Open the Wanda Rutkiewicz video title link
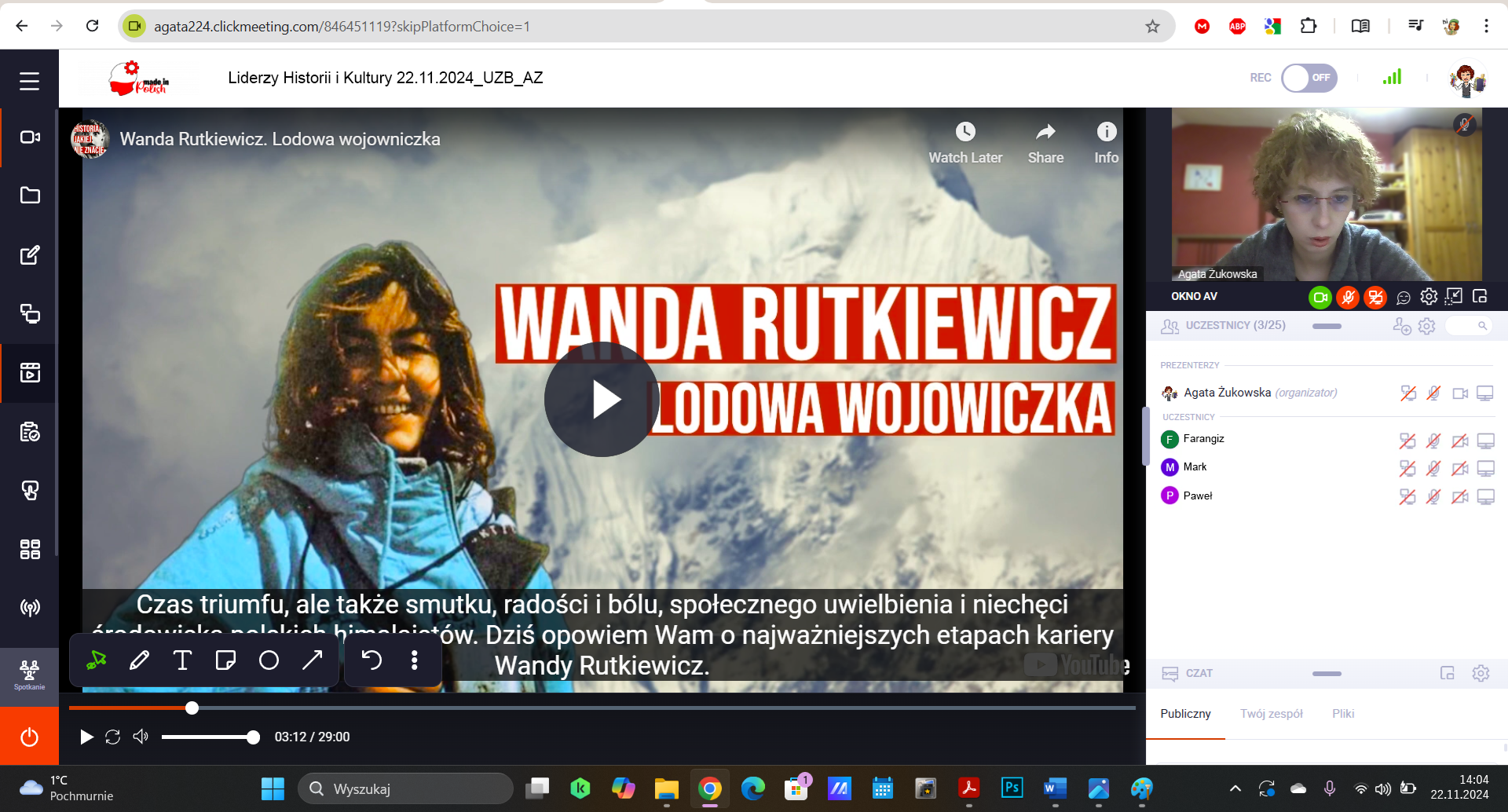 (280, 139)
